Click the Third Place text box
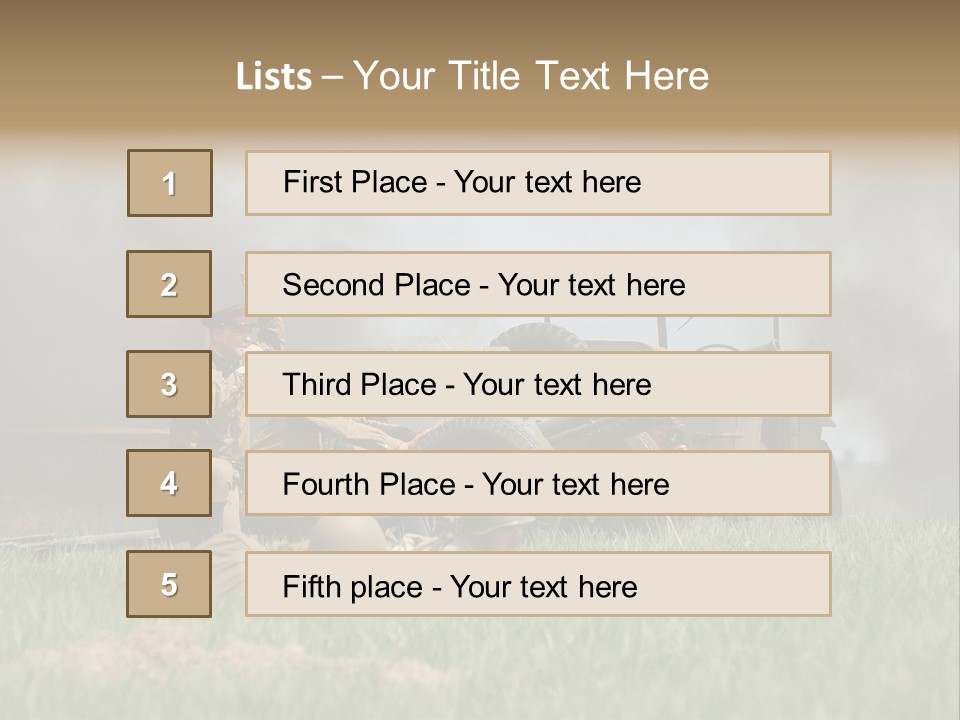This screenshot has width=960, height=720. (x=538, y=384)
